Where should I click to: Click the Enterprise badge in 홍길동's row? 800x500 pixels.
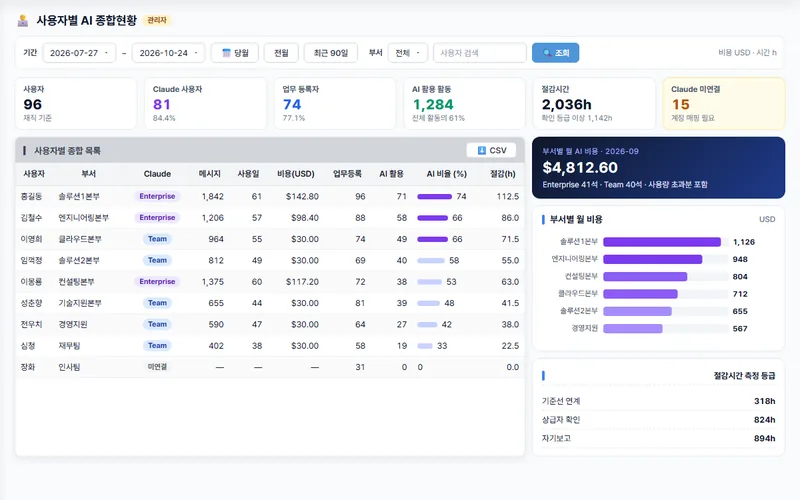[x=157, y=196]
